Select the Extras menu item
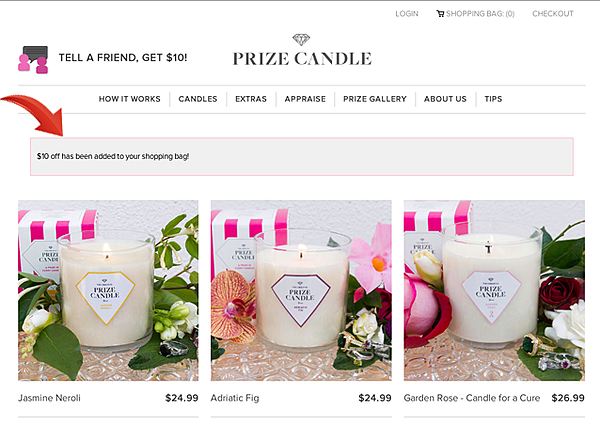This screenshot has height=424, width=600. pyautogui.click(x=251, y=99)
